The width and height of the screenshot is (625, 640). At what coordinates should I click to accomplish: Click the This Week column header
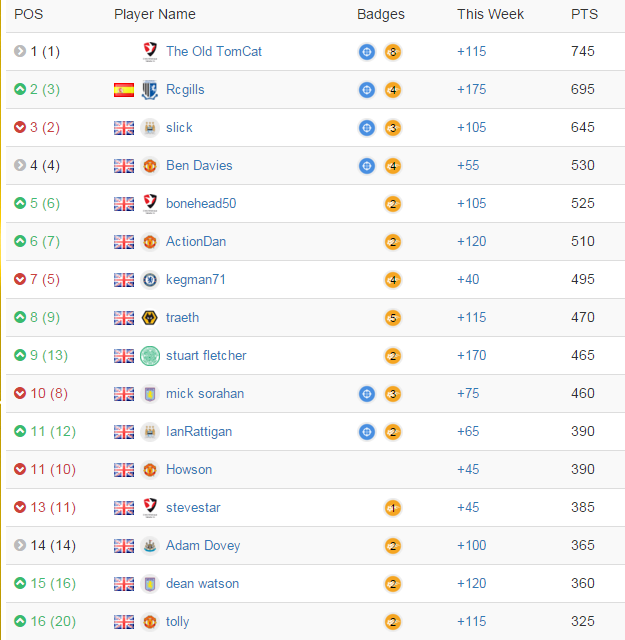coord(490,14)
